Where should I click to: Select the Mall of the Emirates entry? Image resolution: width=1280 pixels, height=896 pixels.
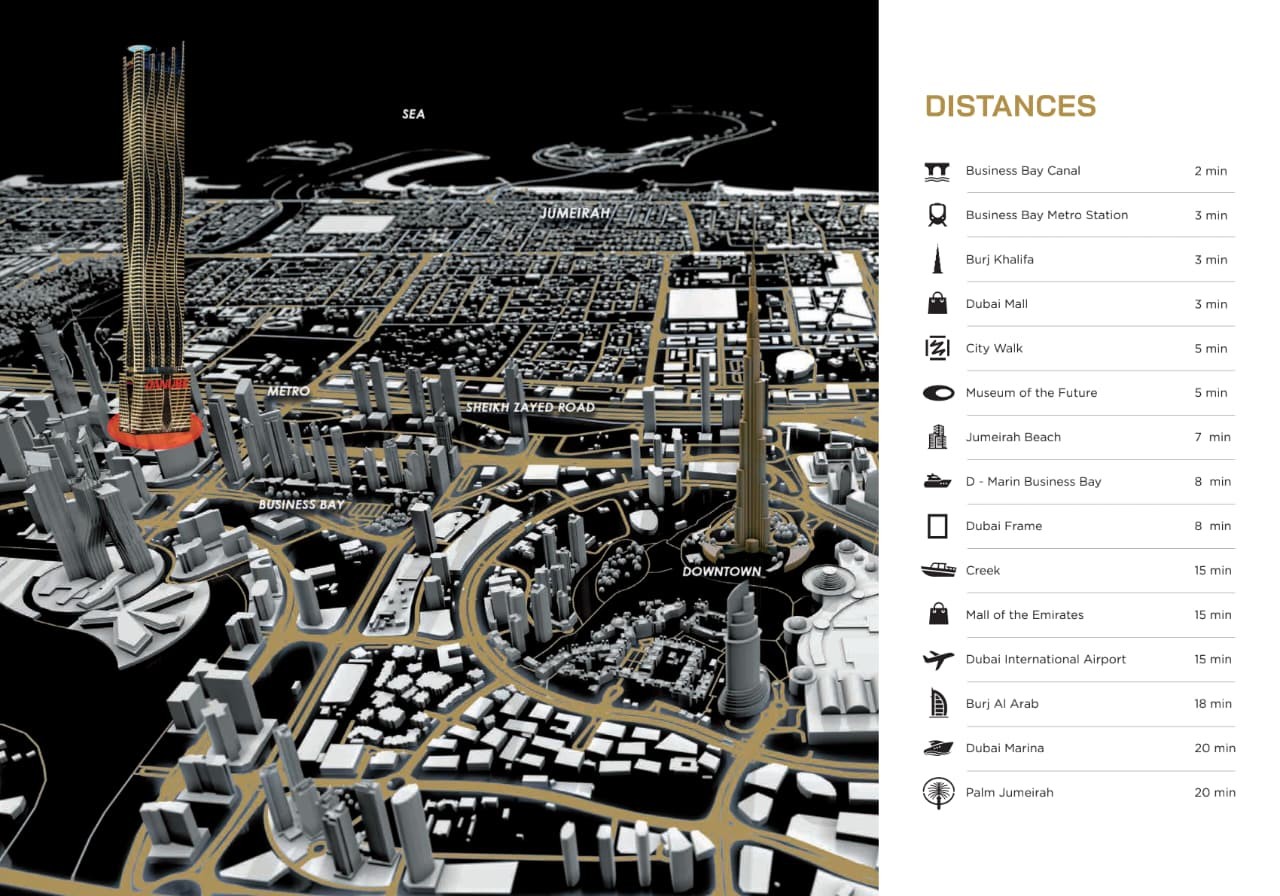point(1024,615)
